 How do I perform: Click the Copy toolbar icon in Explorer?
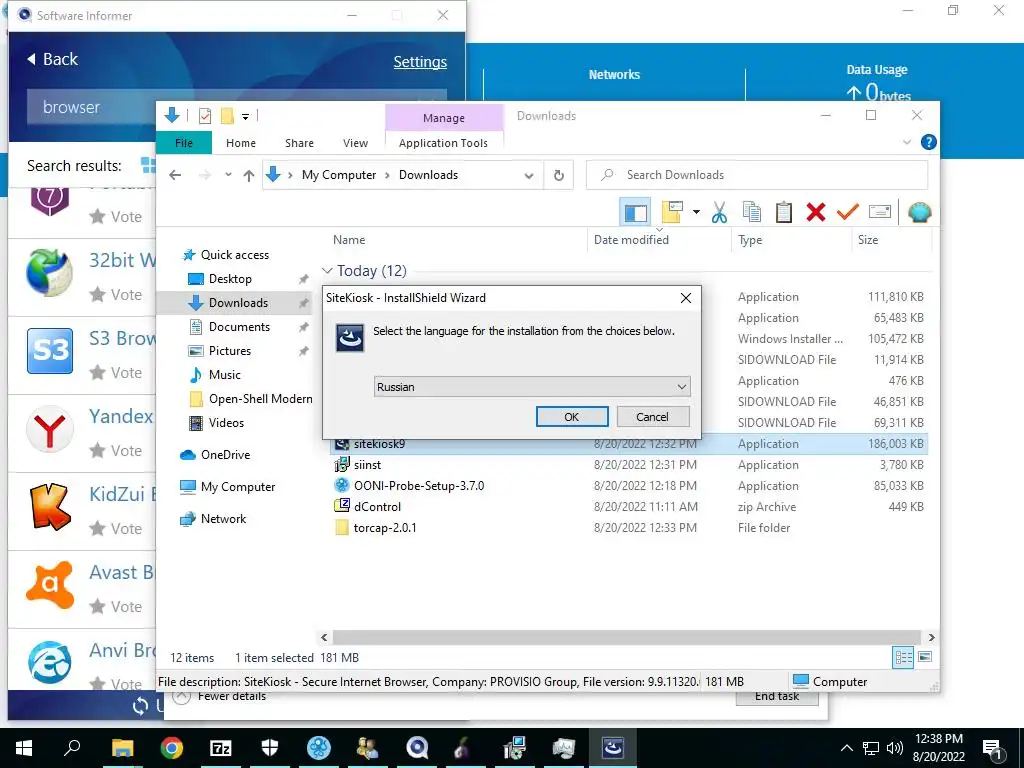click(752, 212)
